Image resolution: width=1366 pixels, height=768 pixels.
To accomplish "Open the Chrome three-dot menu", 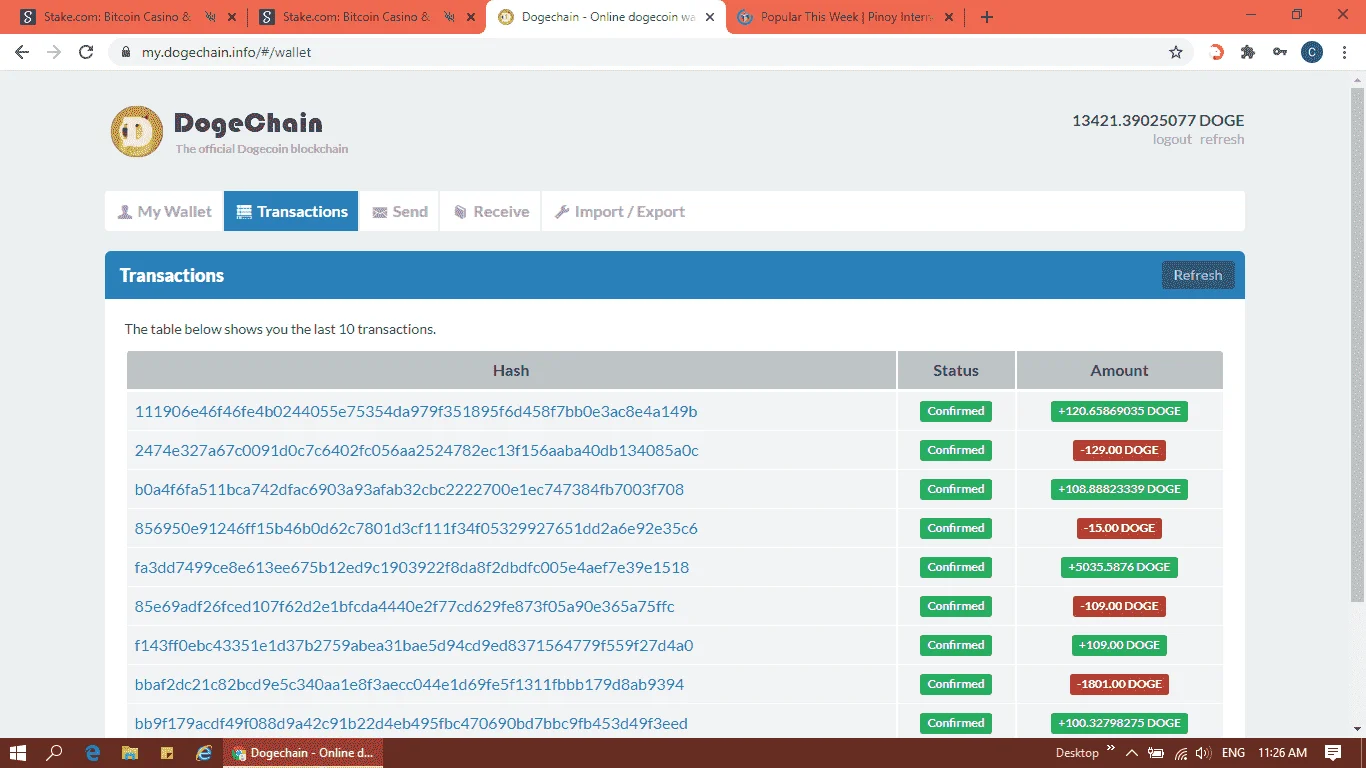I will tap(1344, 52).
